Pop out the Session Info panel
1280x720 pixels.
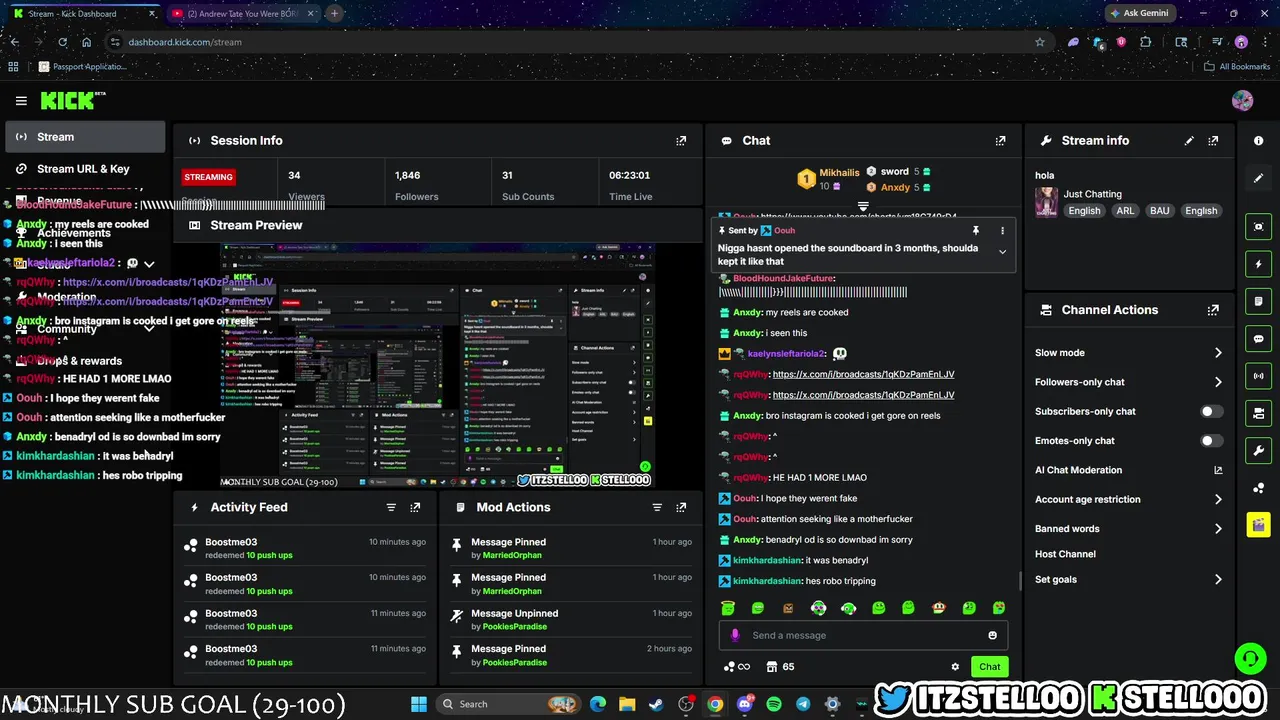tap(681, 141)
